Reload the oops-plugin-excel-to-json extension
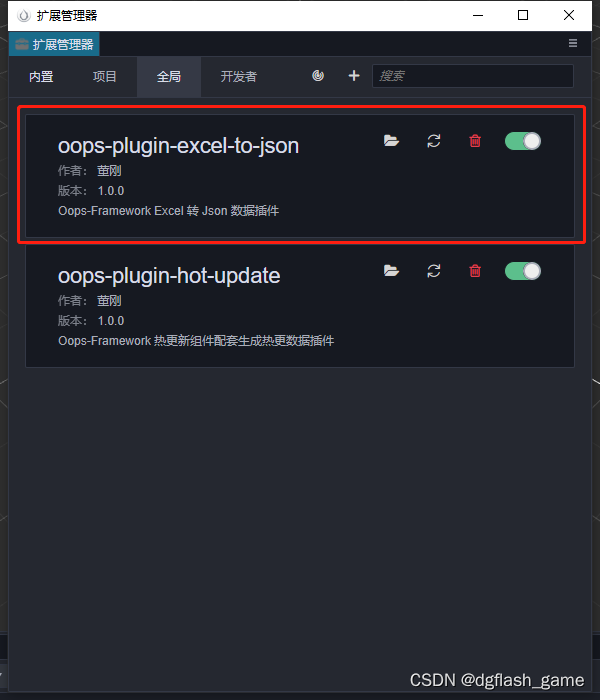This screenshot has width=600, height=700. [x=433, y=141]
